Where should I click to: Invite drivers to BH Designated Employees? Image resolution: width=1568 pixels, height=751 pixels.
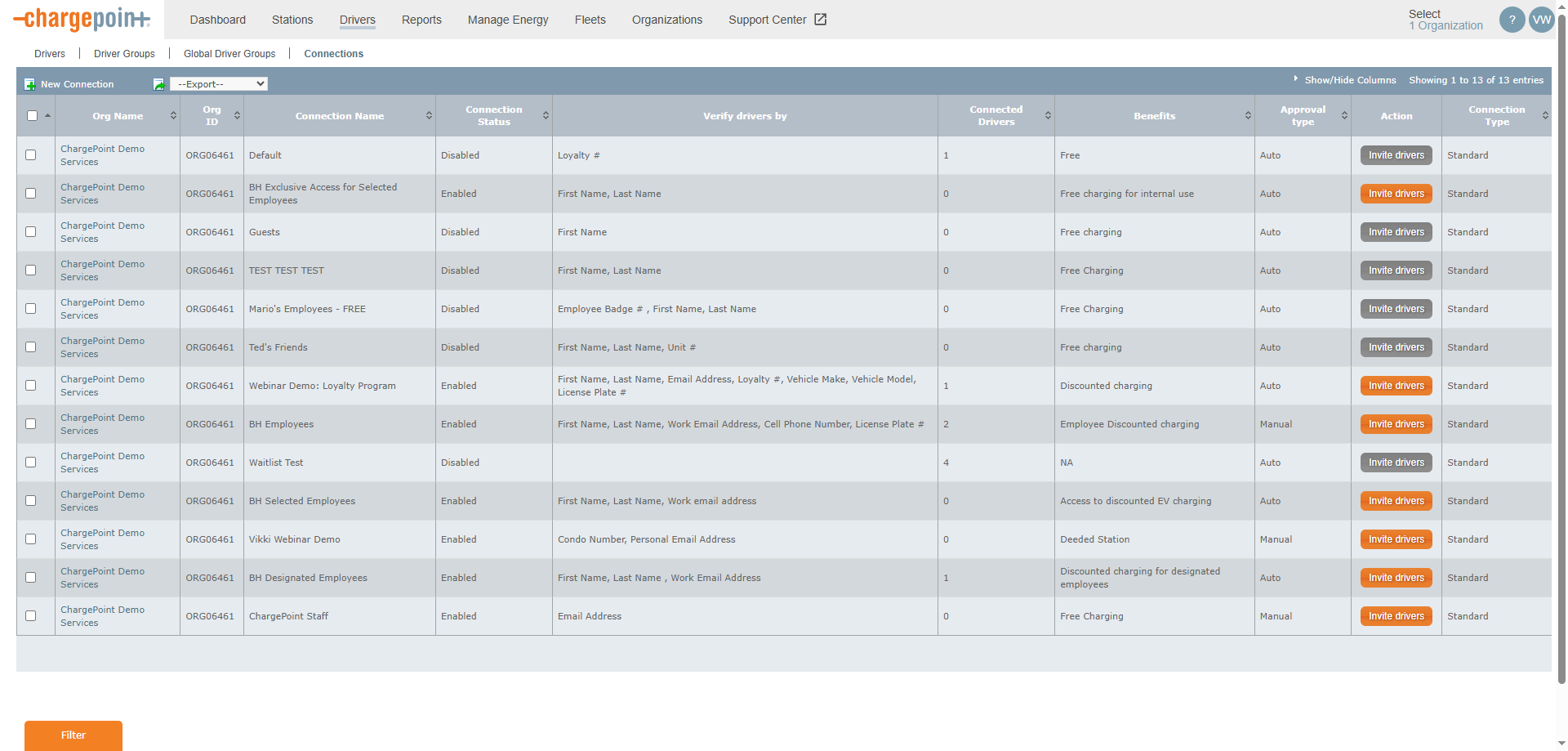[1396, 578]
